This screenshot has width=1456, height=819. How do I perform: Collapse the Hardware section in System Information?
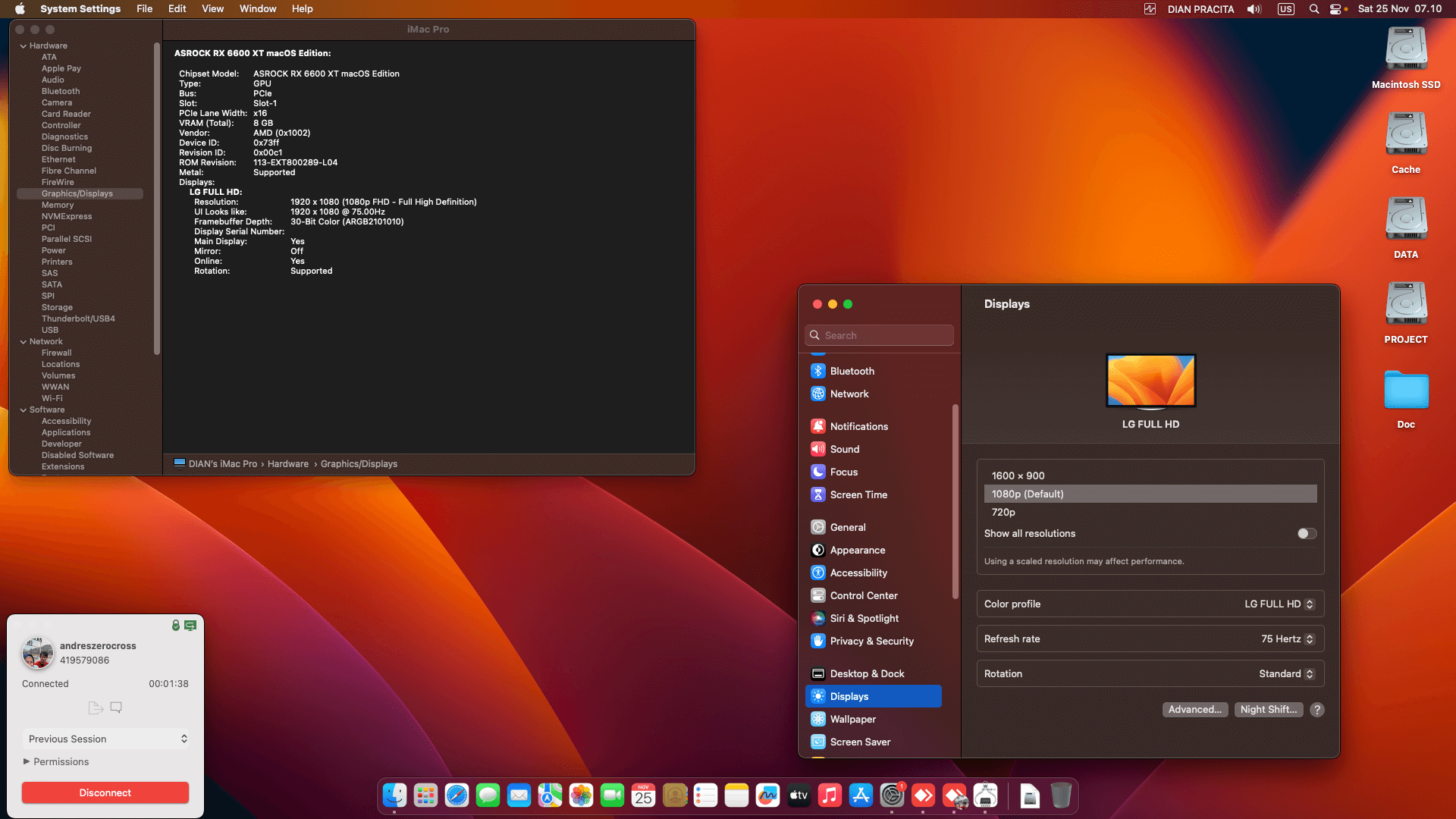pos(23,46)
